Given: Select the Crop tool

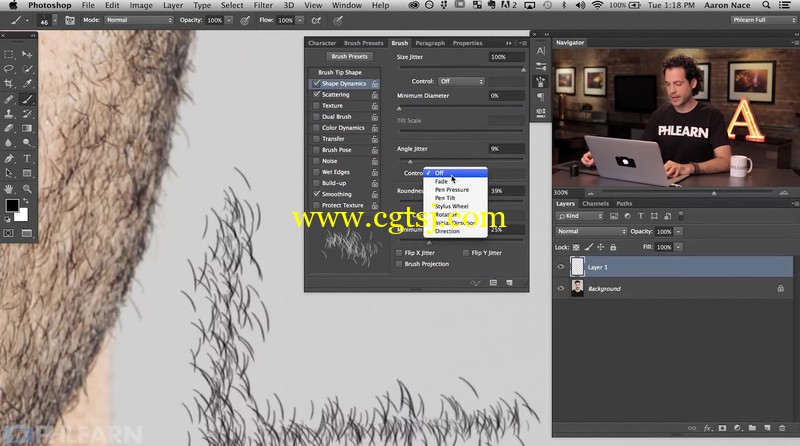Looking at the screenshot, I should pyautogui.click(x=9, y=83).
